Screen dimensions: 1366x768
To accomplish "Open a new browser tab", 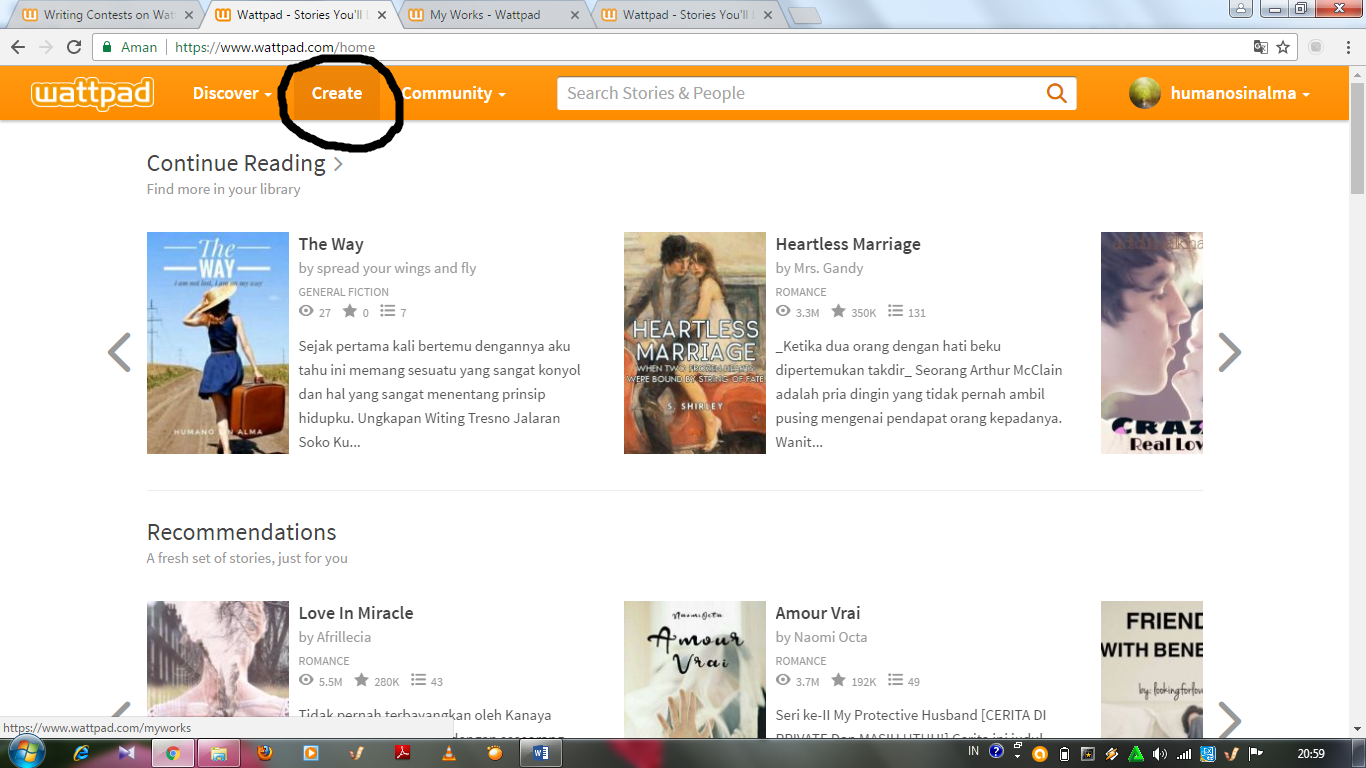I will (x=805, y=15).
